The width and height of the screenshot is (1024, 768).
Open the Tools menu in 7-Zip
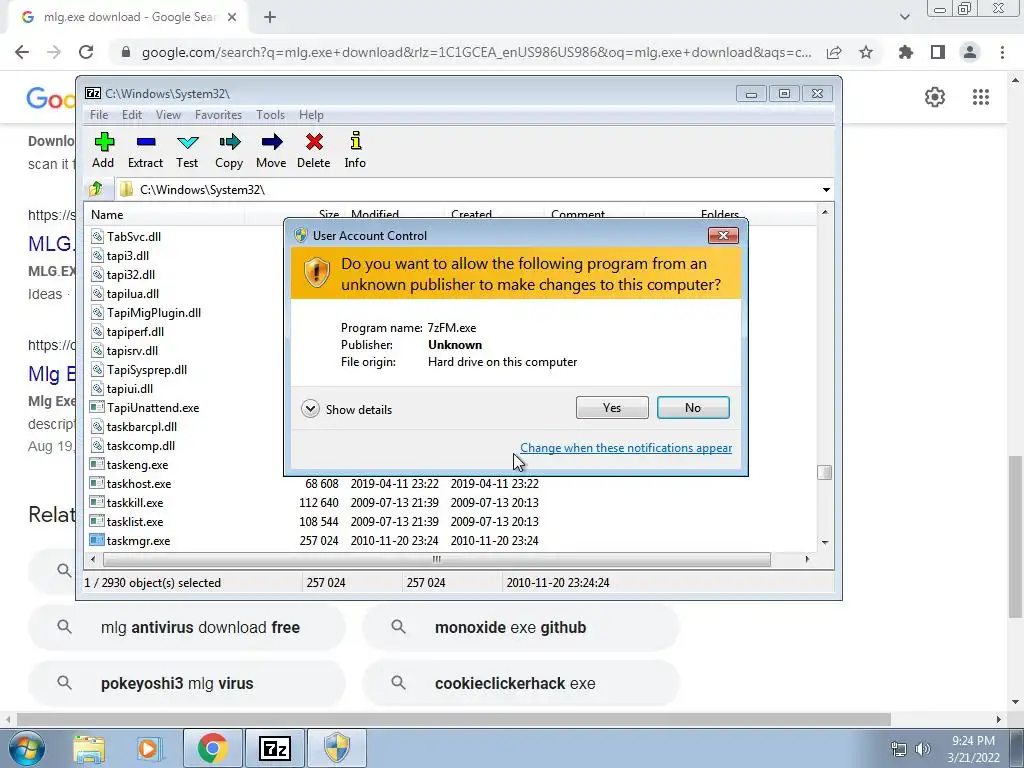point(270,115)
